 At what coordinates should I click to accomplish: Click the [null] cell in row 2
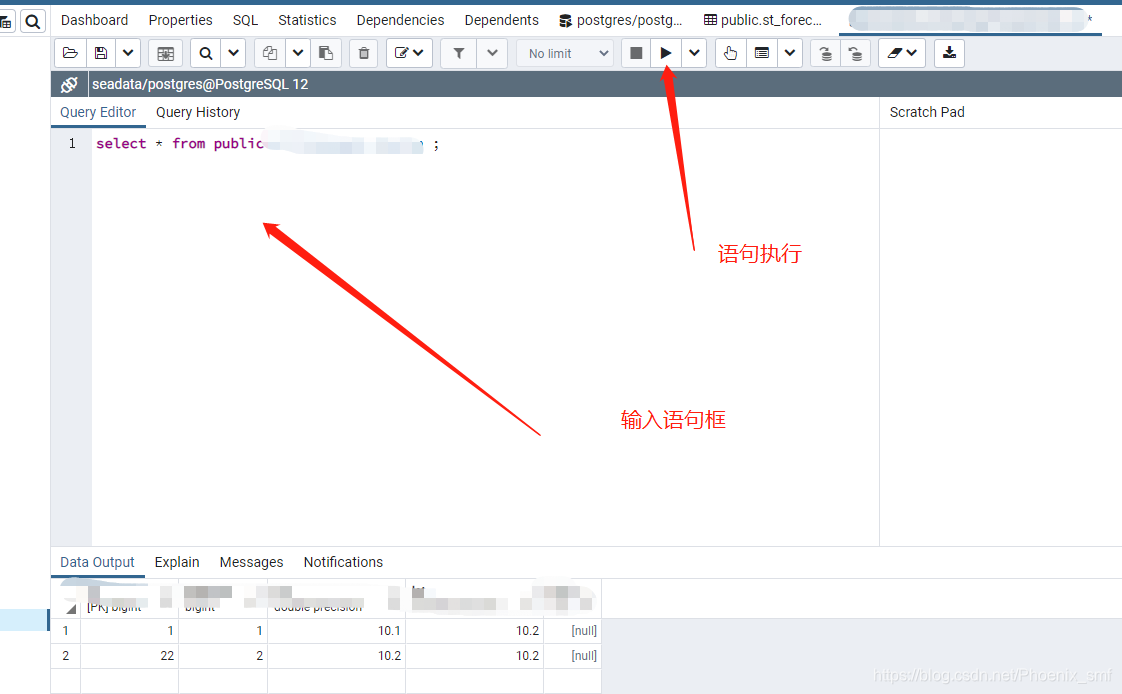(x=572, y=656)
